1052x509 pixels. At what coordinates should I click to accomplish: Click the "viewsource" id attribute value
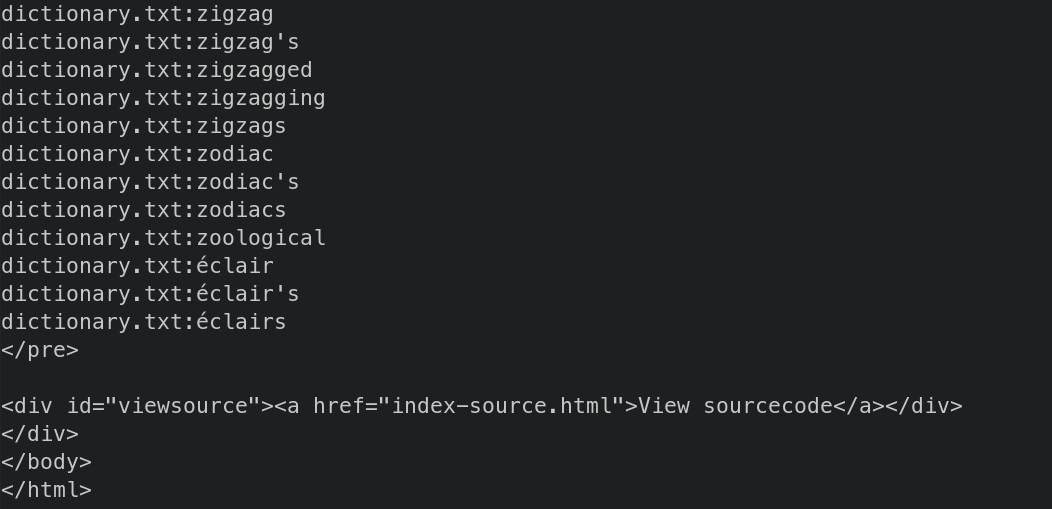[x=183, y=406]
